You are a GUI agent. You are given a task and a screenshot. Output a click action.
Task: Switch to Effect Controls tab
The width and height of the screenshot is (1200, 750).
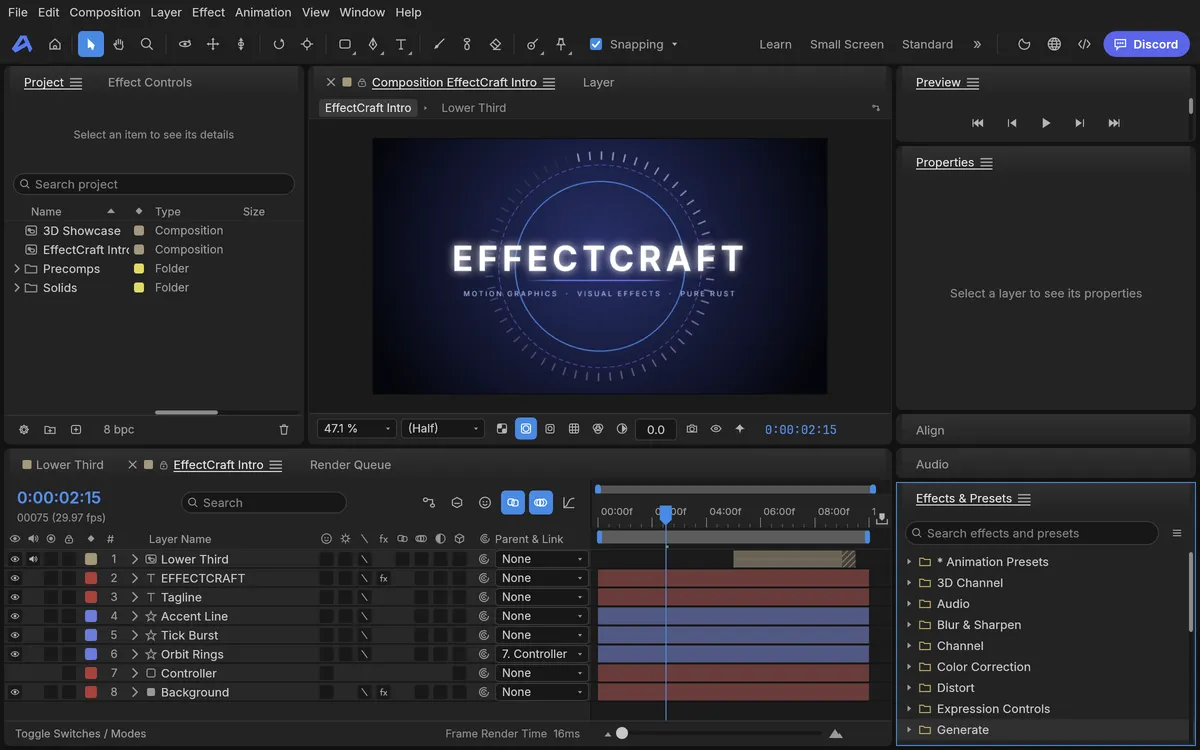click(150, 83)
